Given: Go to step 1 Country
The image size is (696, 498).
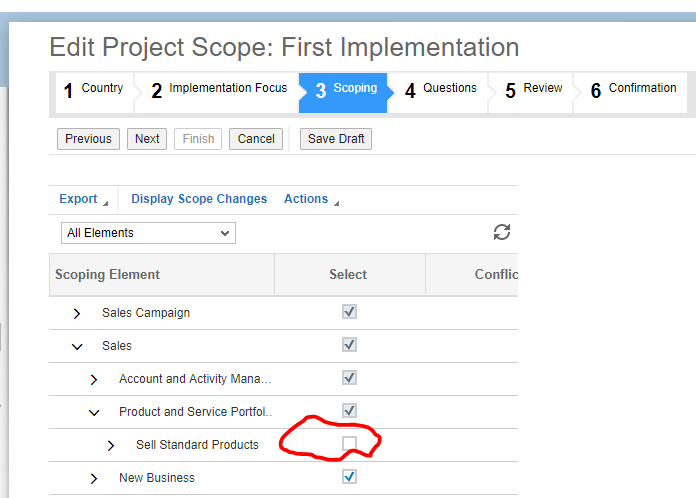Looking at the screenshot, I should tap(94, 90).
